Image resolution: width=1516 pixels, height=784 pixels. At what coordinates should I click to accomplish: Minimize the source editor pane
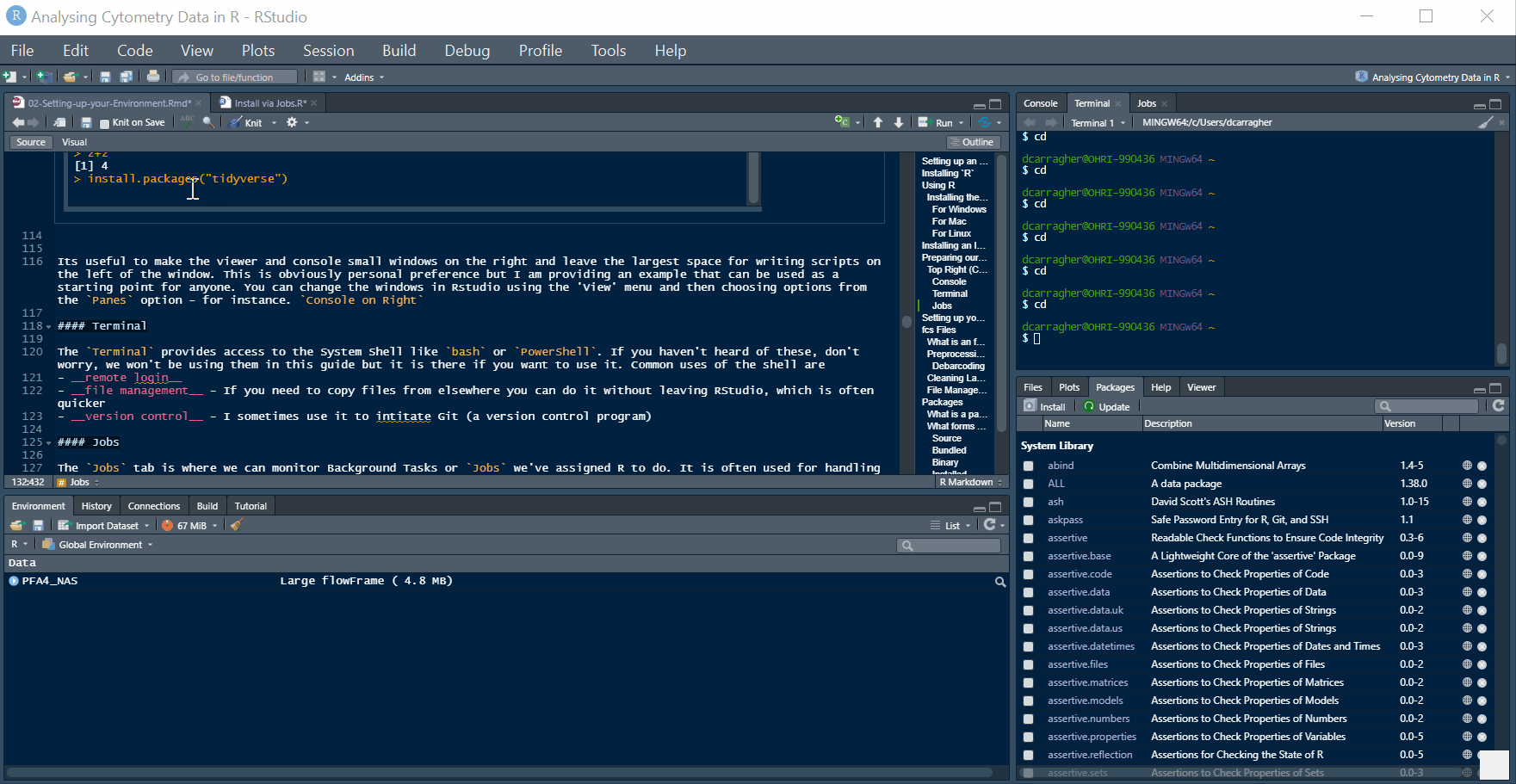pyautogui.click(x=980, y=105)
